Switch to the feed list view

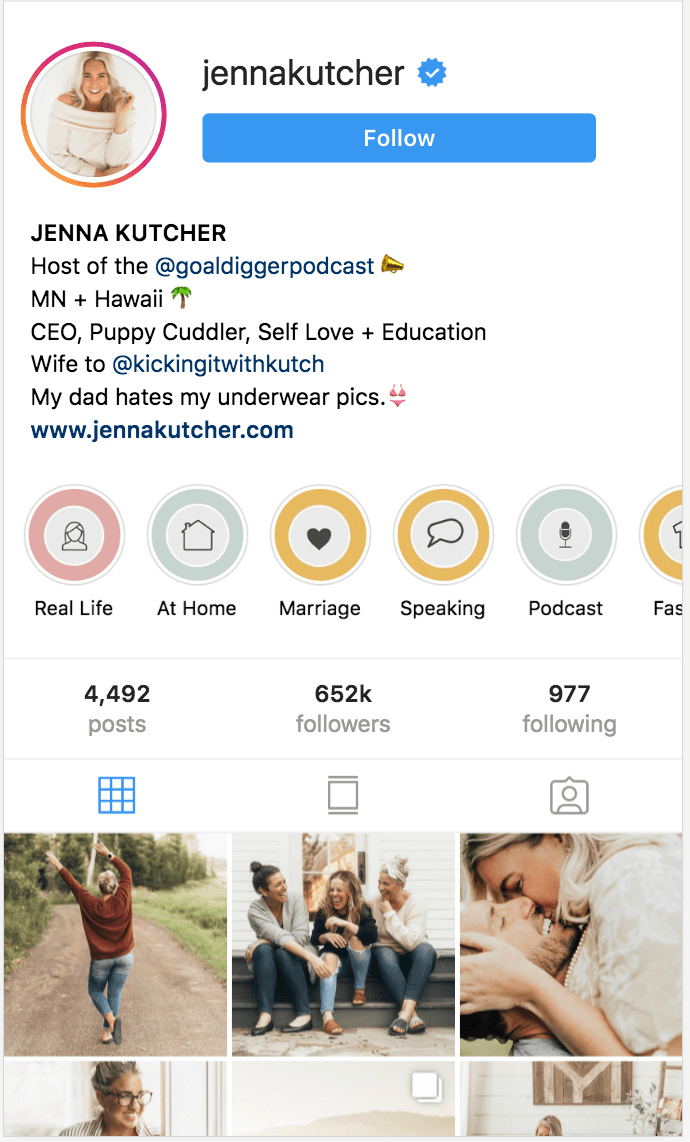tap(342, 795)
